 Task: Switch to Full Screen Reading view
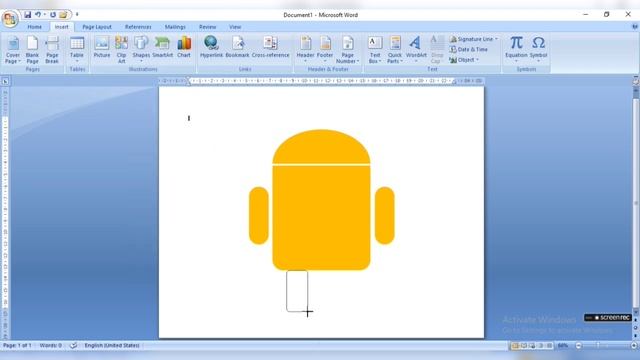(524, 346)
